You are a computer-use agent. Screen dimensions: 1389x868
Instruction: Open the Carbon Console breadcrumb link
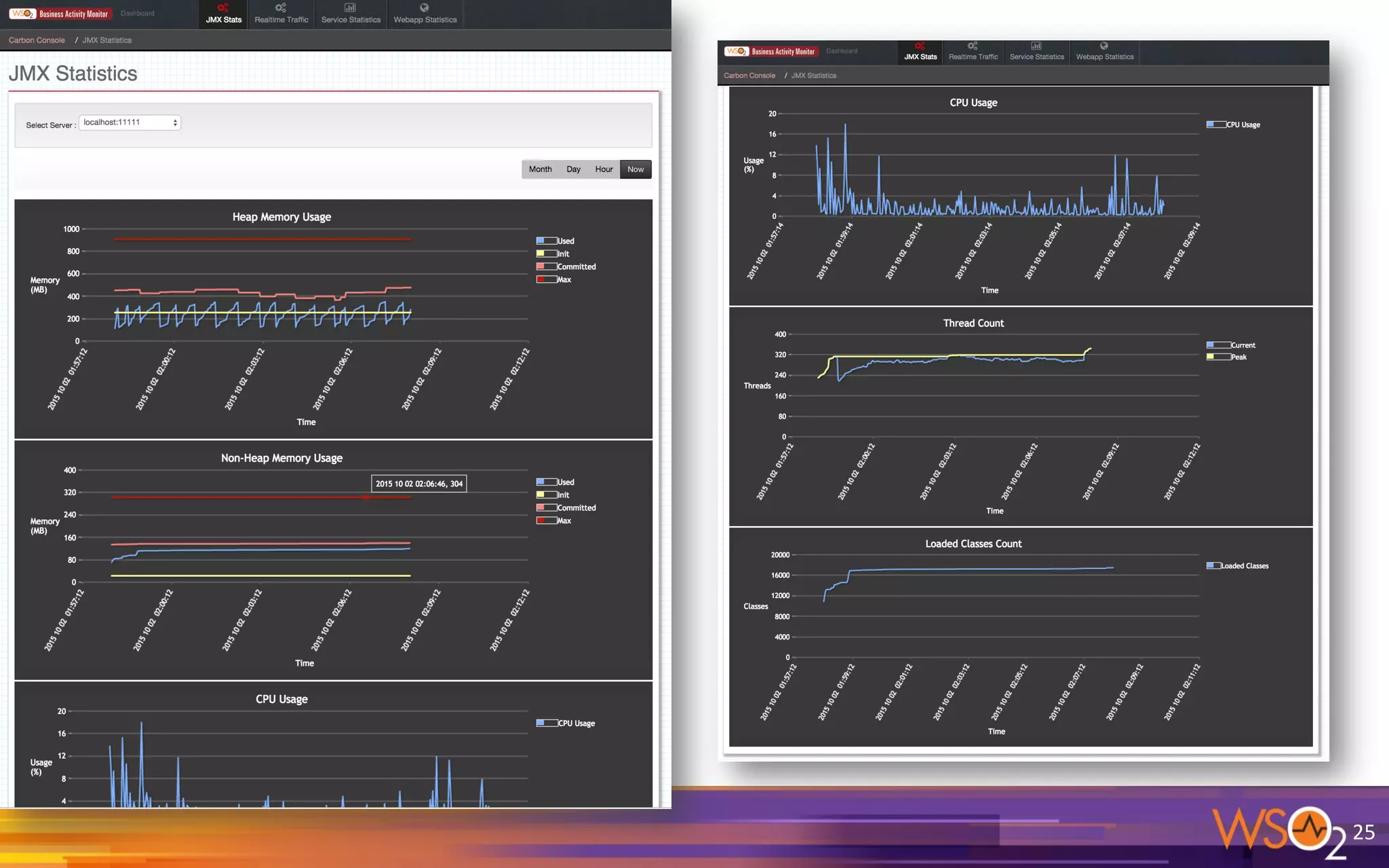[x=37, y=40]
